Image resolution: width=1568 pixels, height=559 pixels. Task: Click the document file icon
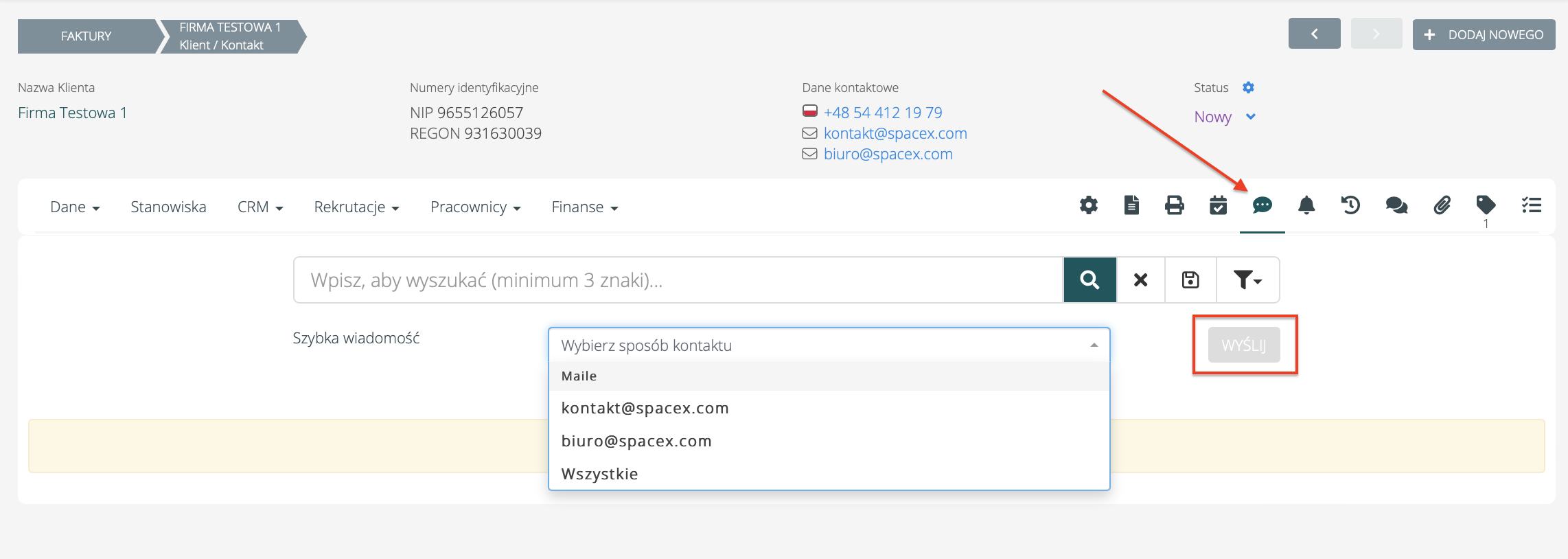pyautogui.click(x=1131, y=205)
